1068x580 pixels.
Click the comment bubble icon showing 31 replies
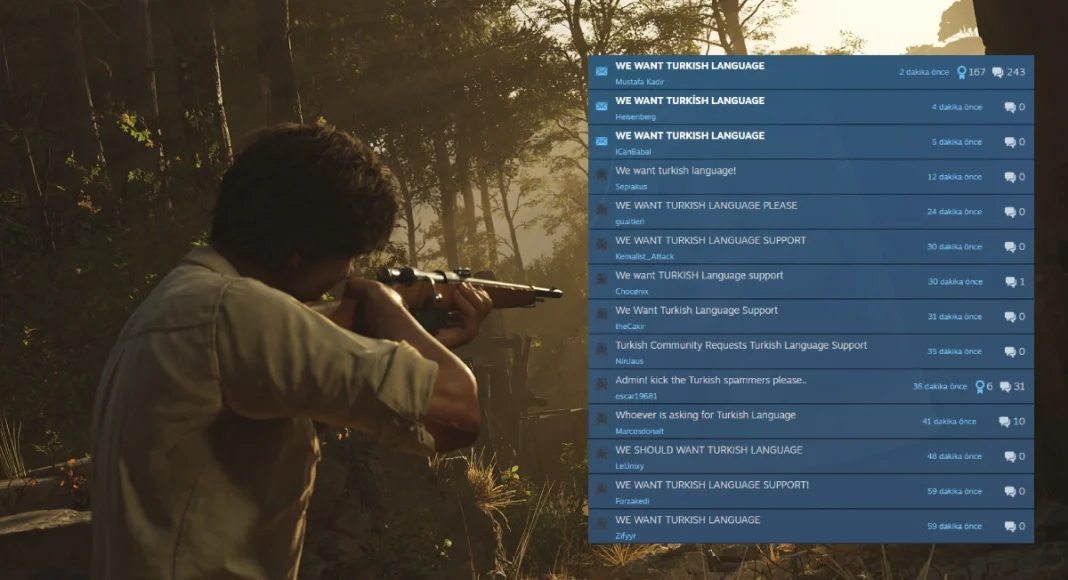(x=1005, y=387)
